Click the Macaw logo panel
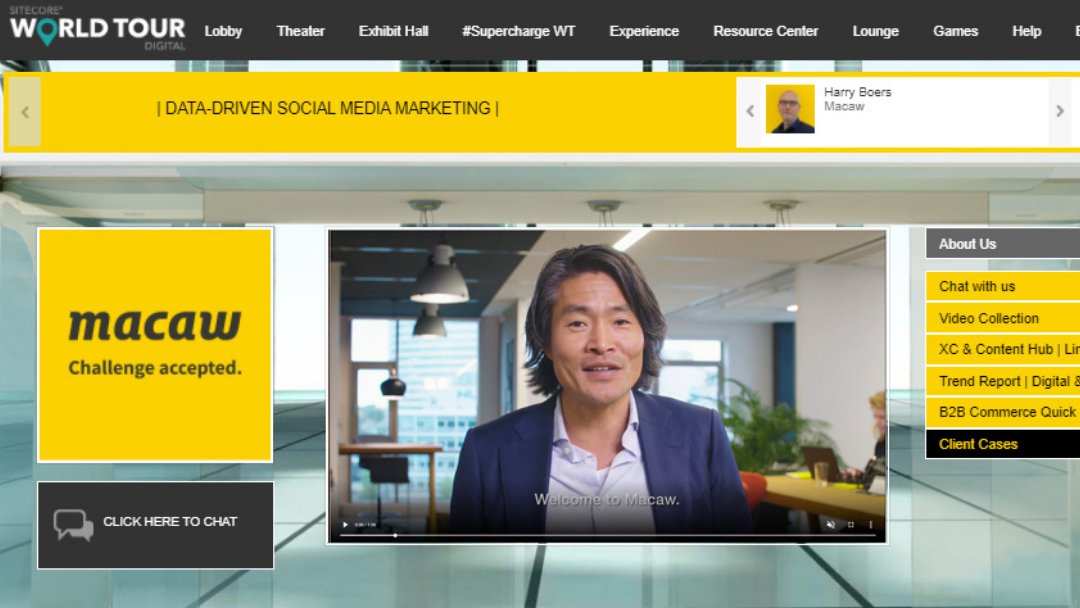Screen dimensions: 1080x608 tap(155, 345)
